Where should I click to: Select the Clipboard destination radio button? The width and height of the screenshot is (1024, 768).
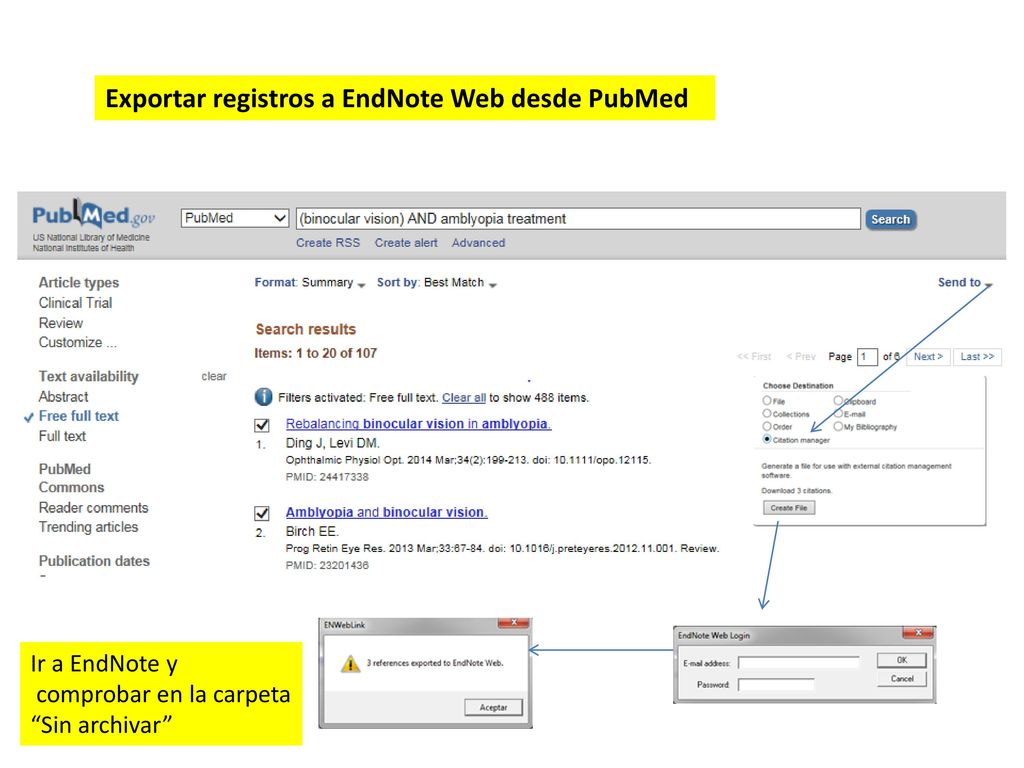(x=838, y=400)
